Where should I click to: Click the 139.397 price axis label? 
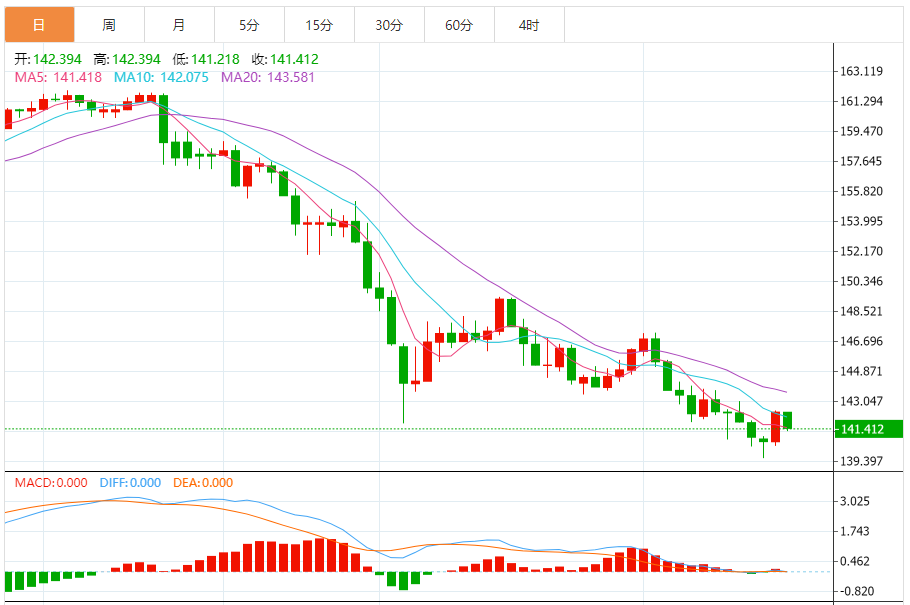click(861, 461)
